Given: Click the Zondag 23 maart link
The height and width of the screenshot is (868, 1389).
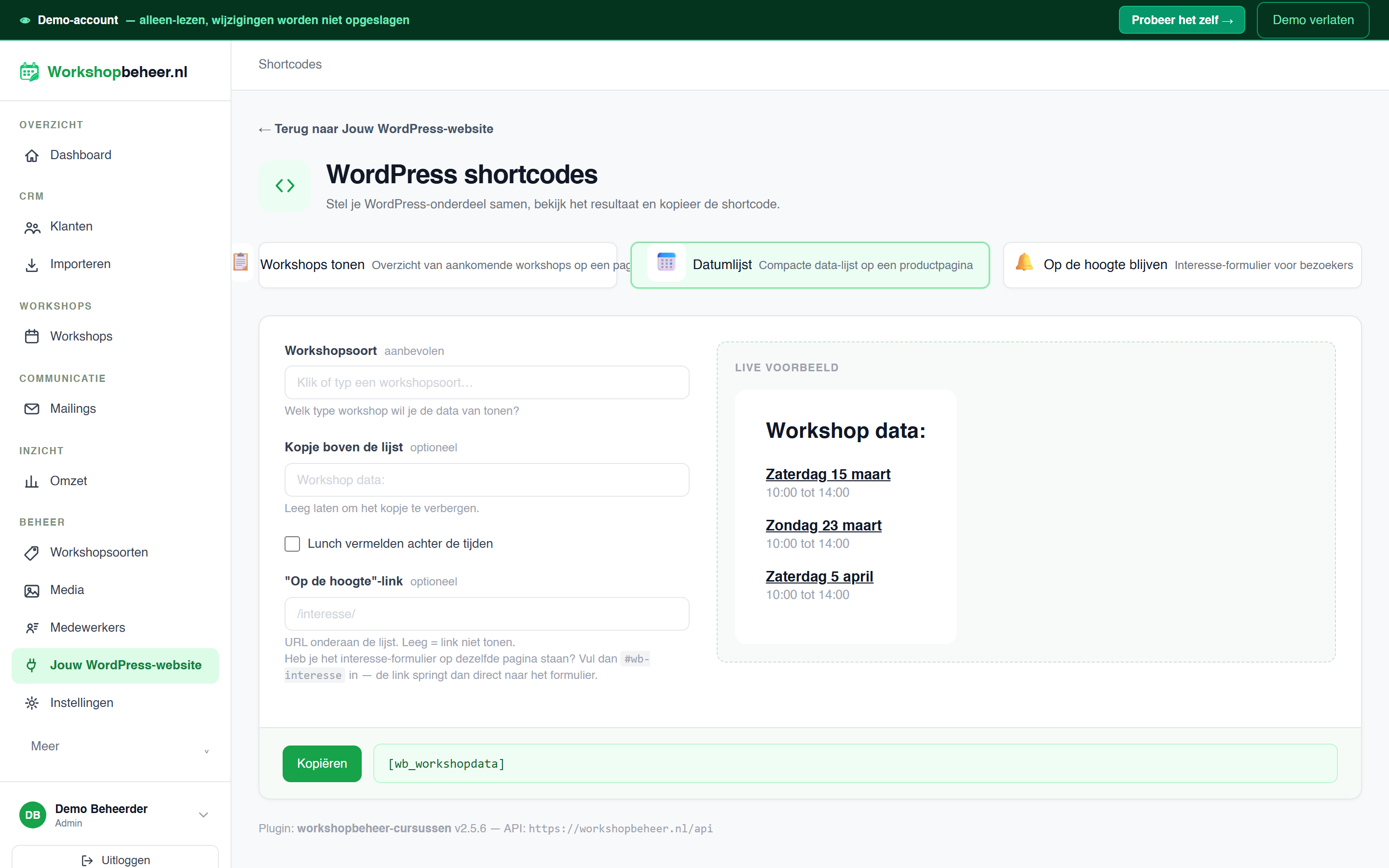Looking at the screenshot, I should [823, 525].
